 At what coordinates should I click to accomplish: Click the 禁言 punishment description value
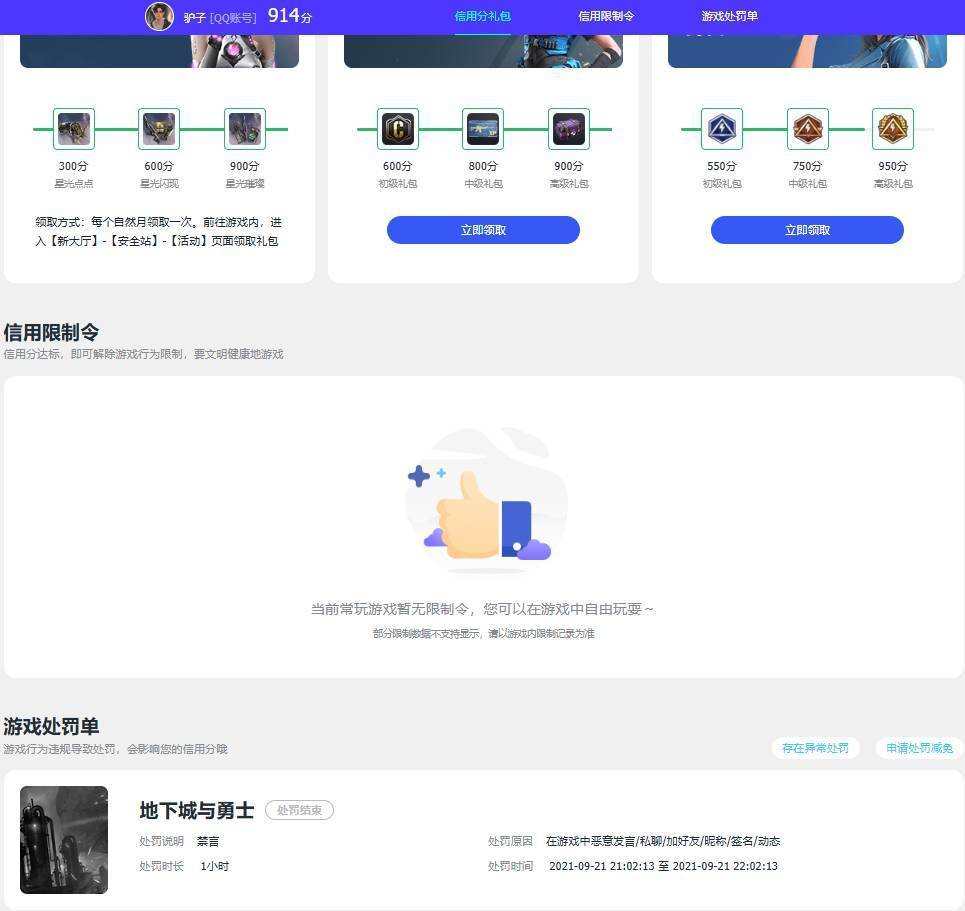[208, 841]
